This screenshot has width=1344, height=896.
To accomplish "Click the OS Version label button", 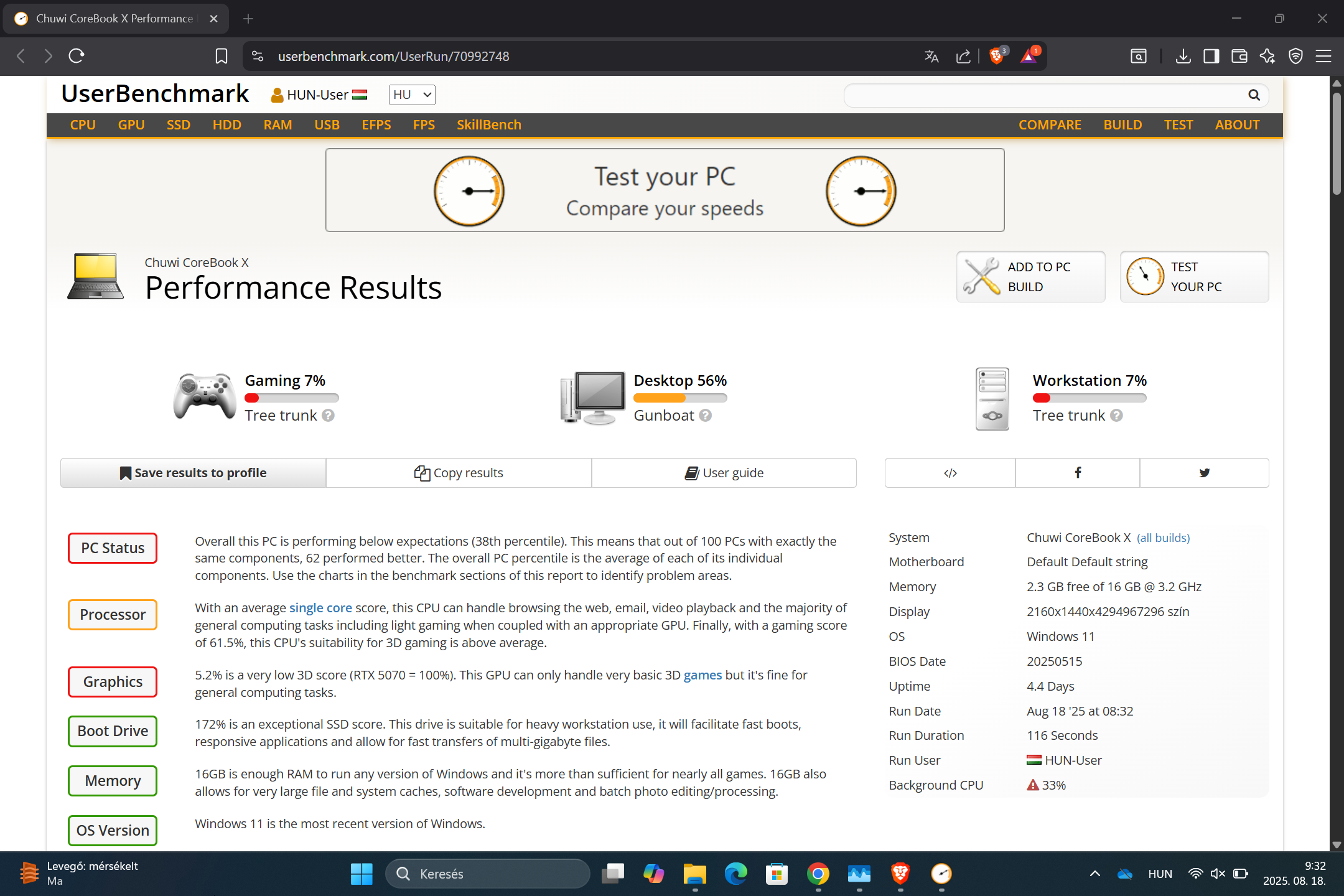I will coord(113,831).
